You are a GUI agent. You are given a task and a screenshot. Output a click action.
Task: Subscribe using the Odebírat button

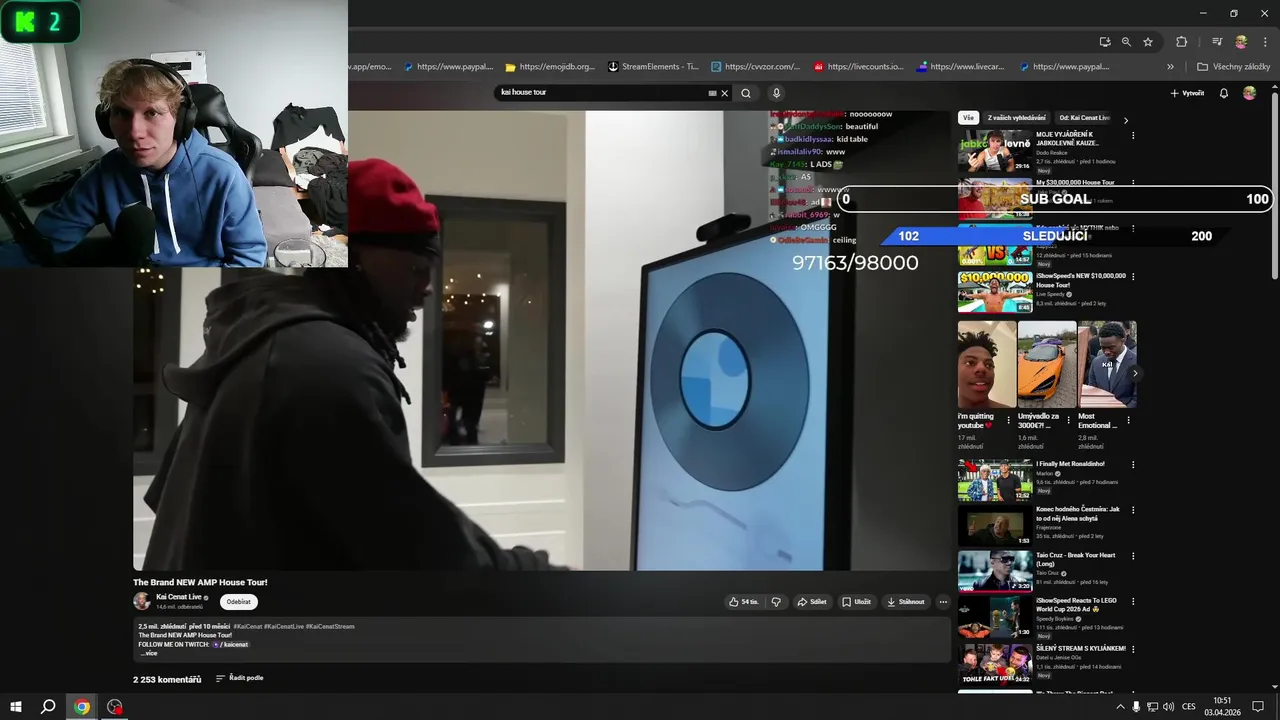click(x=239, y=602)
